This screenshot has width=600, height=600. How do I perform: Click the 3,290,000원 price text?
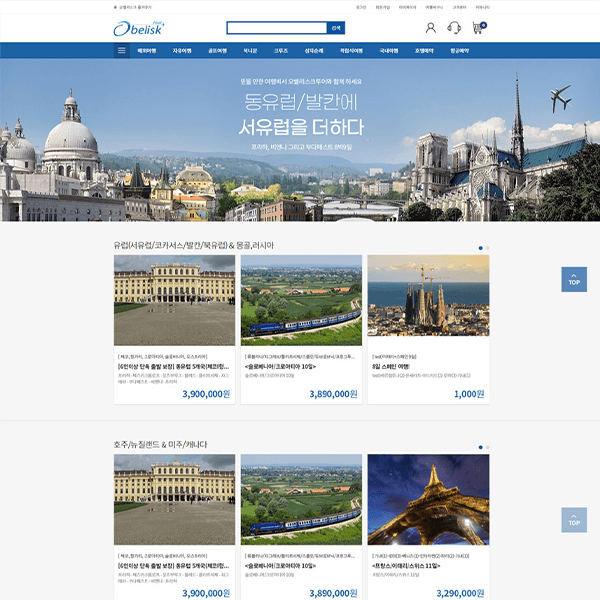pyautogui.click(x=460, y=593)
